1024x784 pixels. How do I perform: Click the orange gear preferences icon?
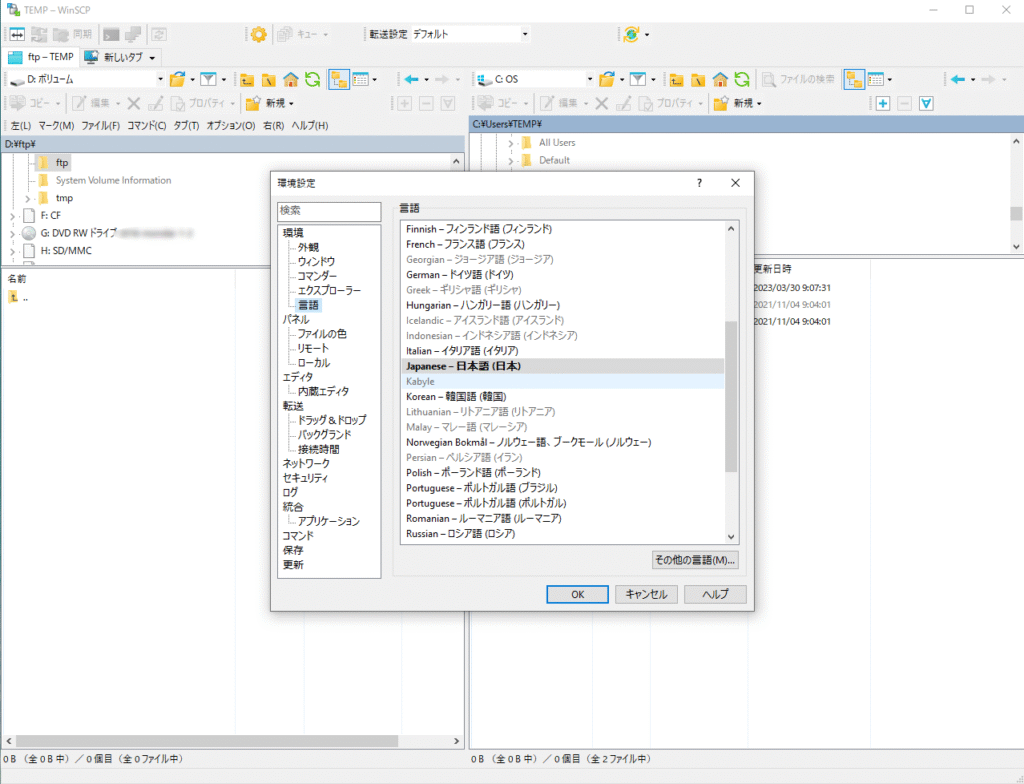click(259, 34)
